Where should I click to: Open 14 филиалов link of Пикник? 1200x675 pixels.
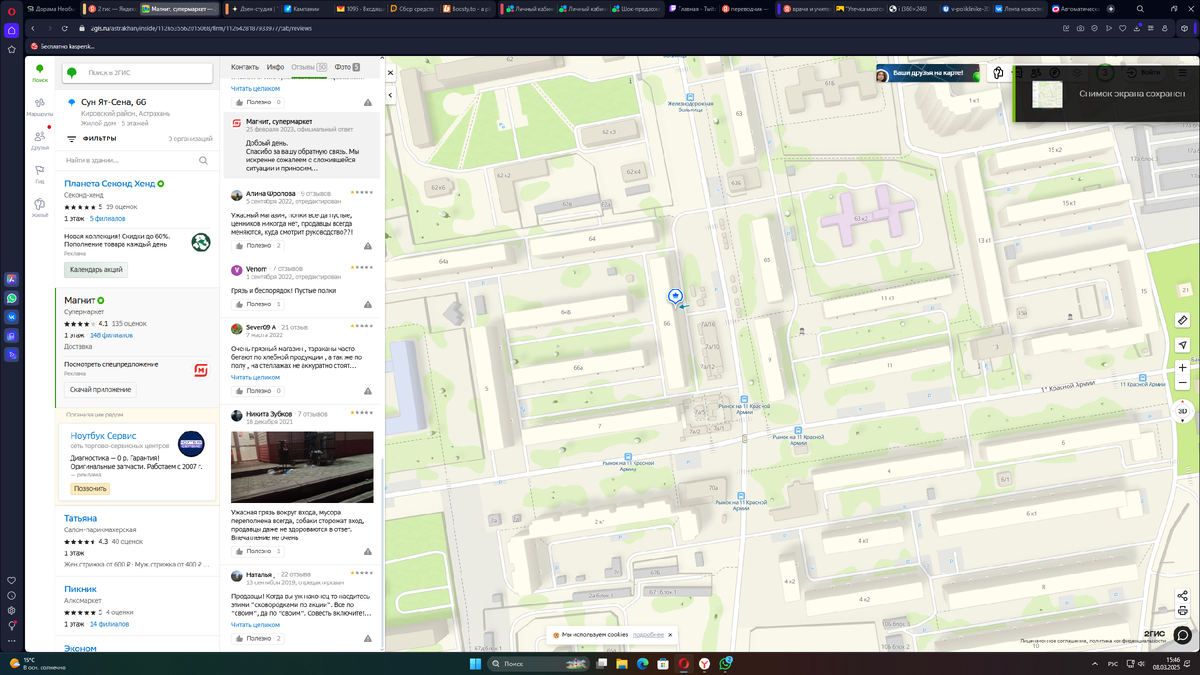(107, 623)
